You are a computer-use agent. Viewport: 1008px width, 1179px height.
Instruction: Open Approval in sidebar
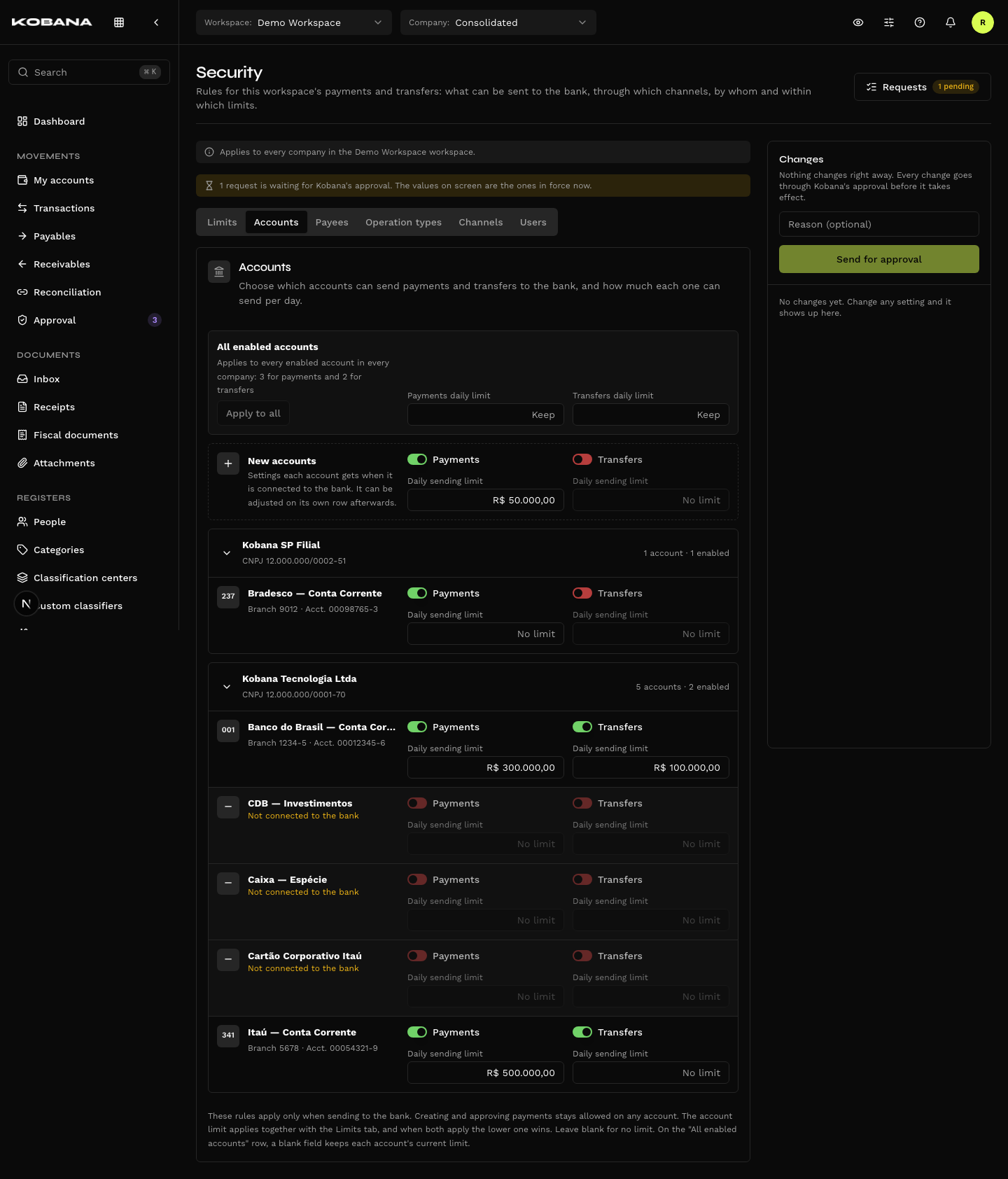(89, 320)
